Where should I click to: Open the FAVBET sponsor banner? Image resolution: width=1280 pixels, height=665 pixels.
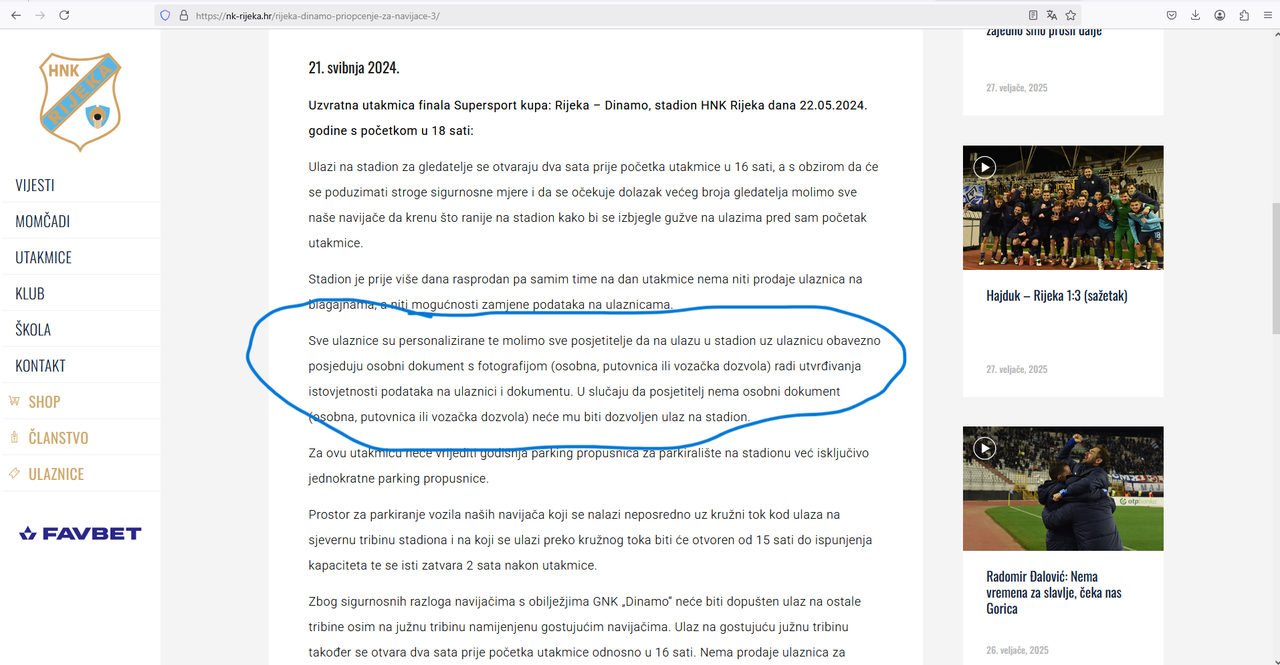(80, 533)
